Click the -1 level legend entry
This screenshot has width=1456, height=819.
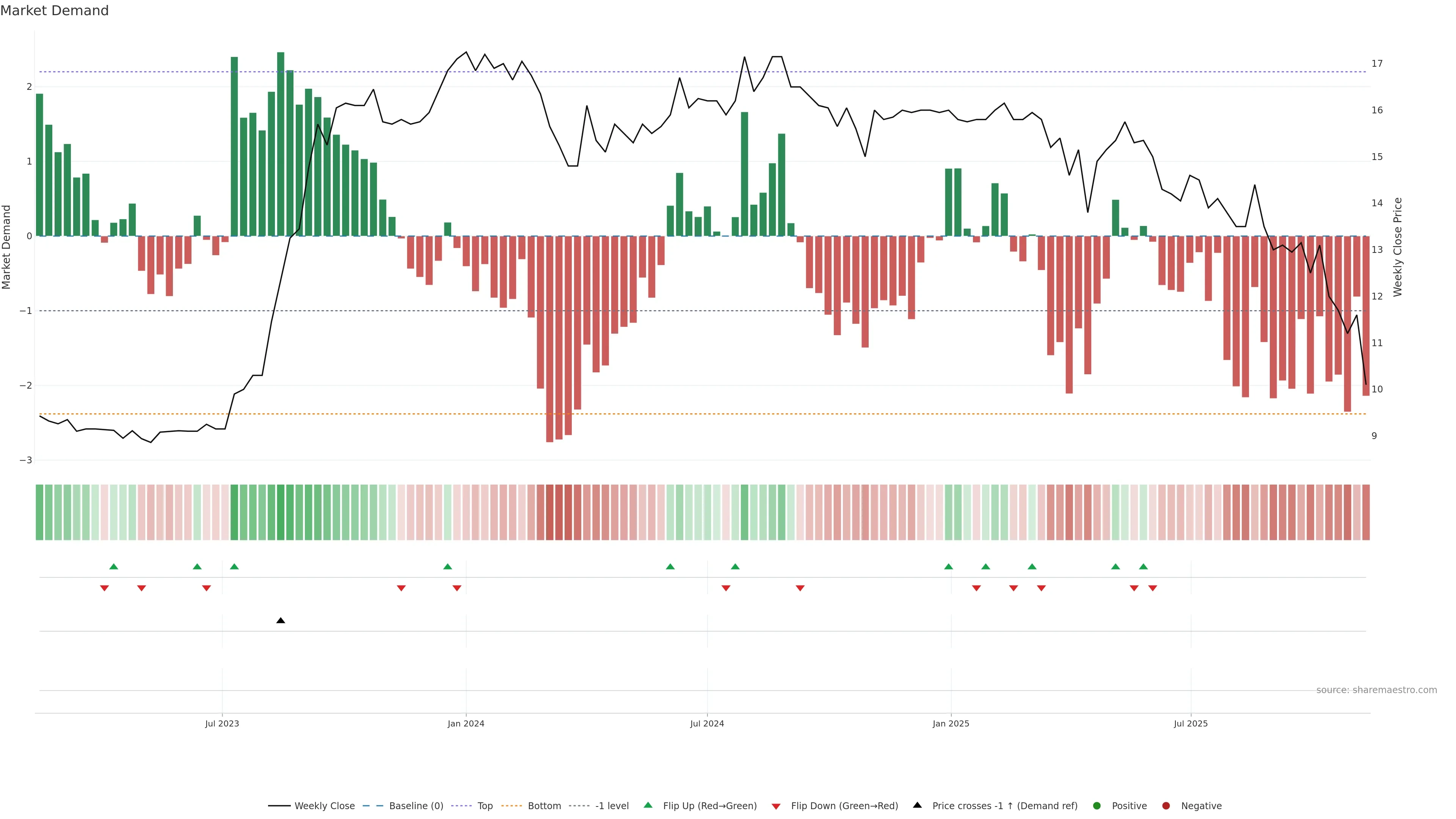[x=612, y=806]
